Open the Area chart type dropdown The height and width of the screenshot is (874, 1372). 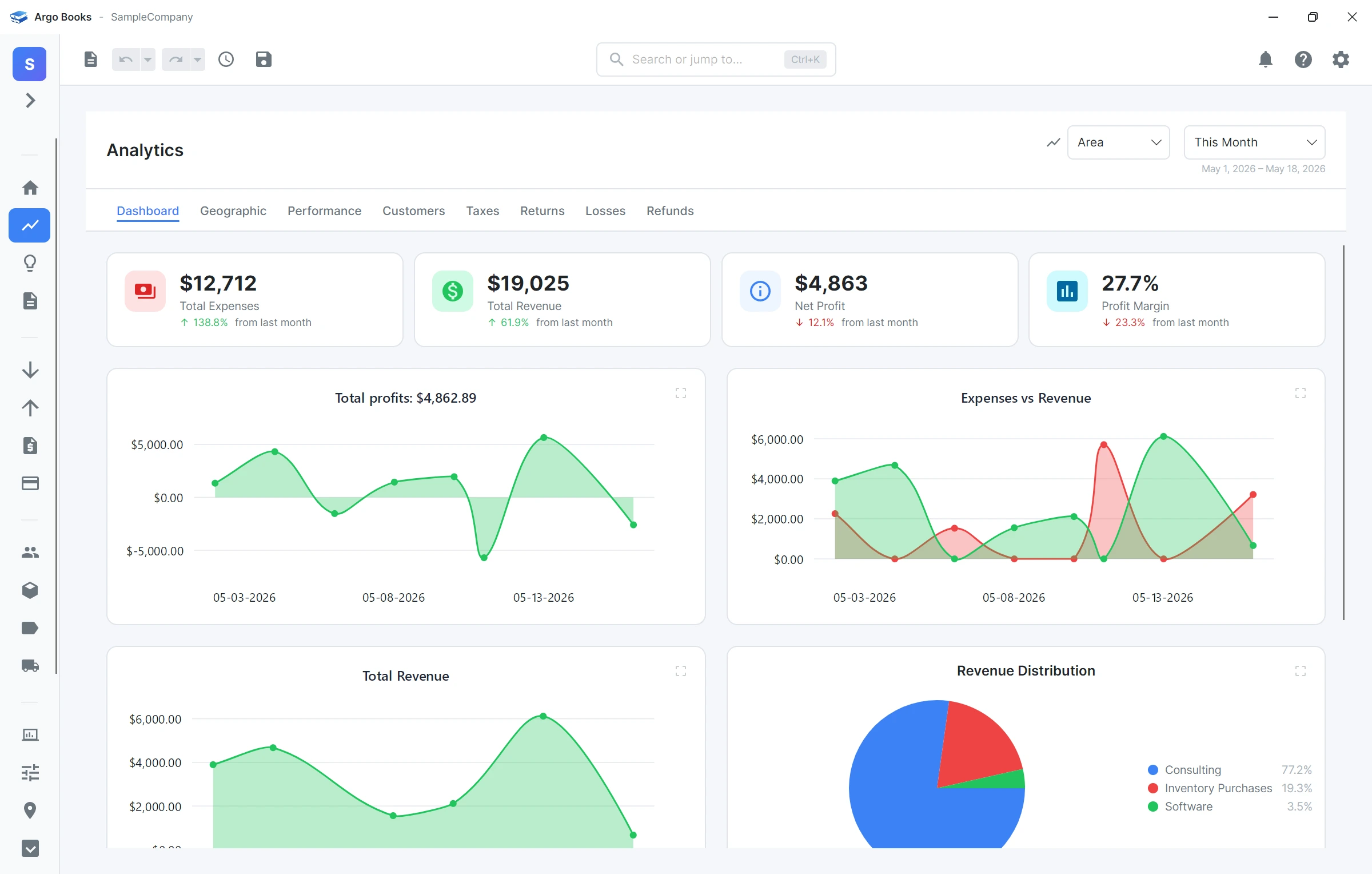1118,142
